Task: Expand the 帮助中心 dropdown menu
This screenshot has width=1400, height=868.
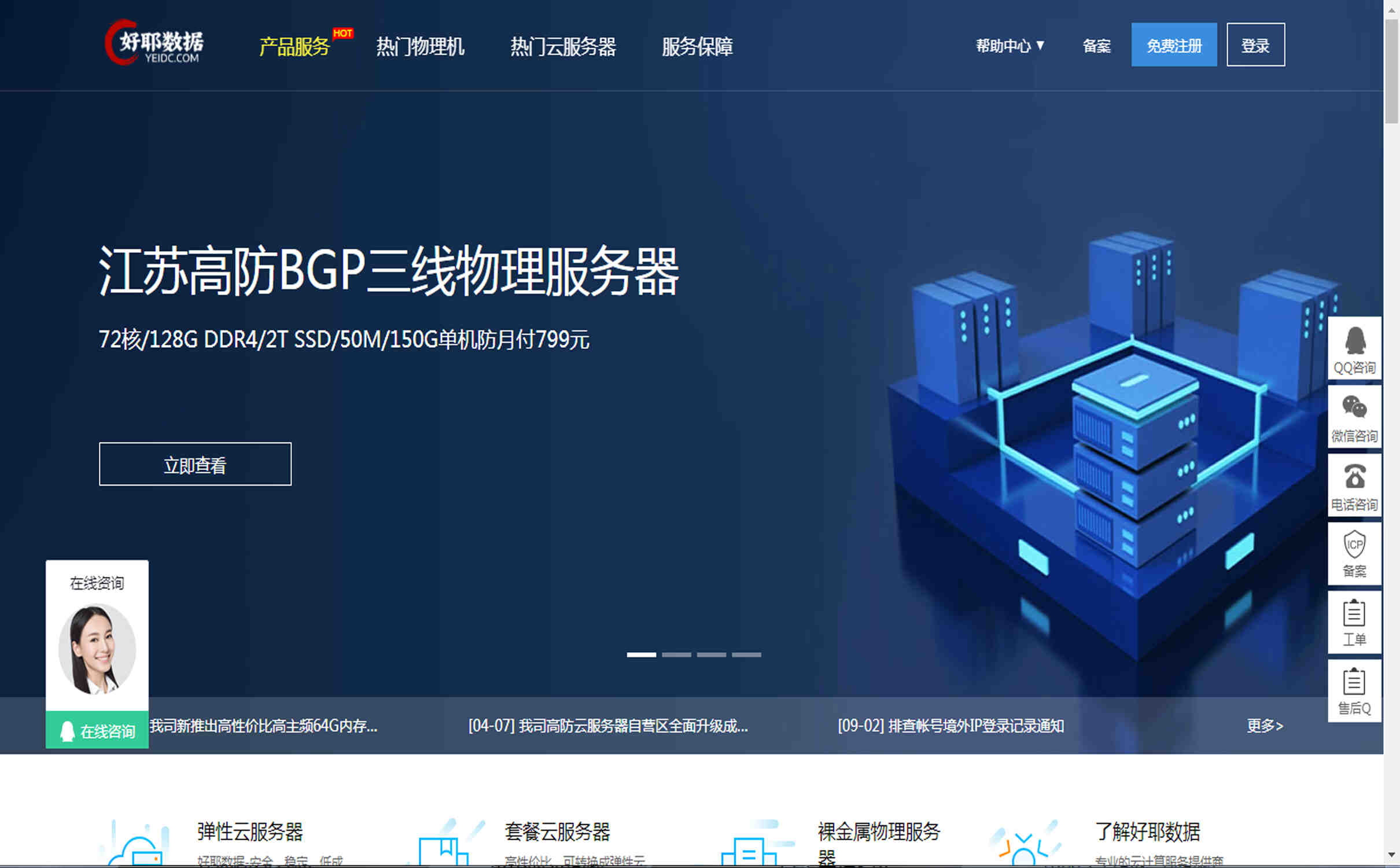Action: point(1010,46)
